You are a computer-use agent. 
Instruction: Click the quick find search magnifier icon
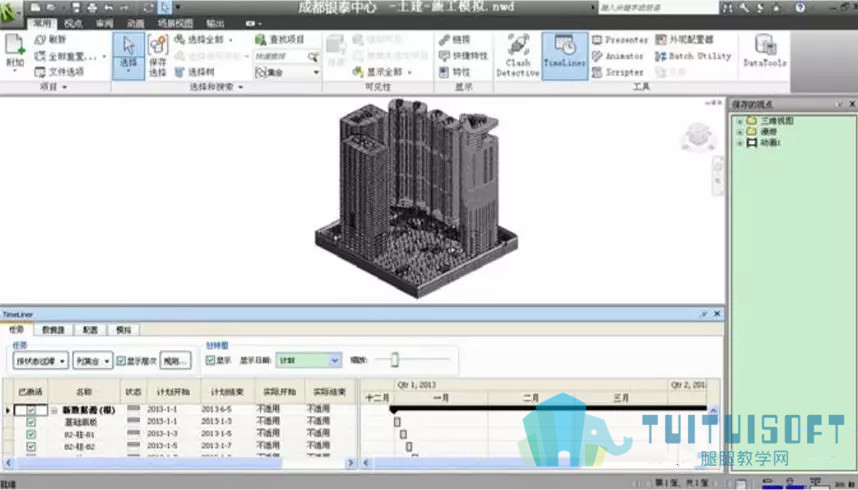(312, 56)
